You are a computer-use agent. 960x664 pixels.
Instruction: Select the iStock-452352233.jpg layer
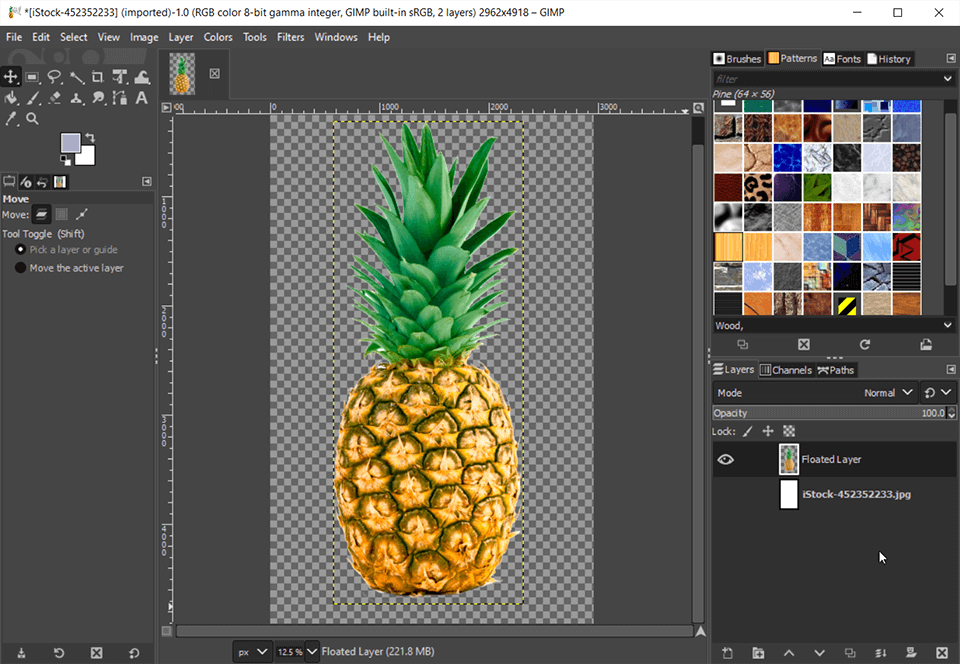tap(855, 494)
